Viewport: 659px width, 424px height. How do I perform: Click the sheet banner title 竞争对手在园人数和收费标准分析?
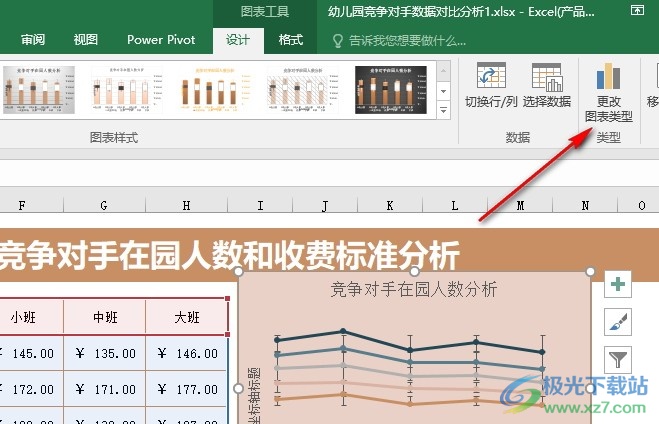click(229, 255)
